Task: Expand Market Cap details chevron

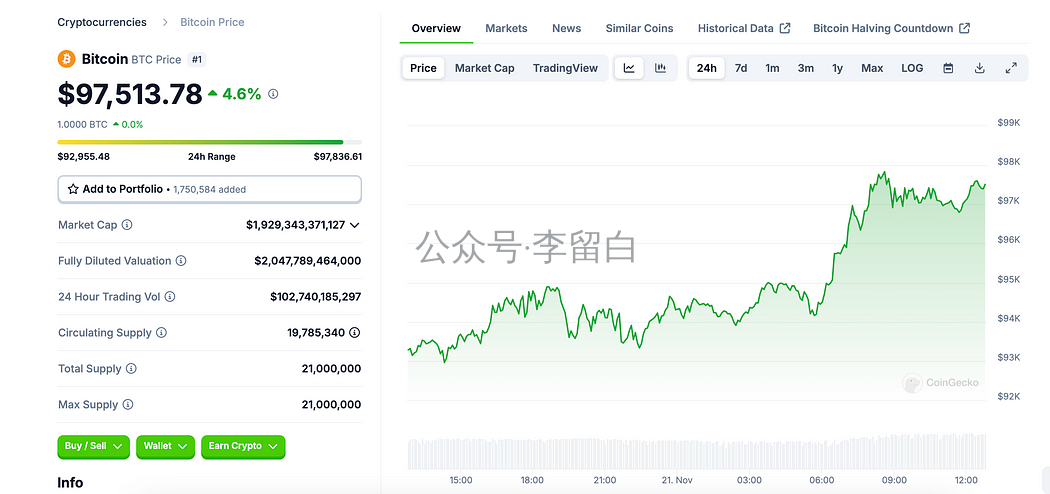Action: click(355, 225)
